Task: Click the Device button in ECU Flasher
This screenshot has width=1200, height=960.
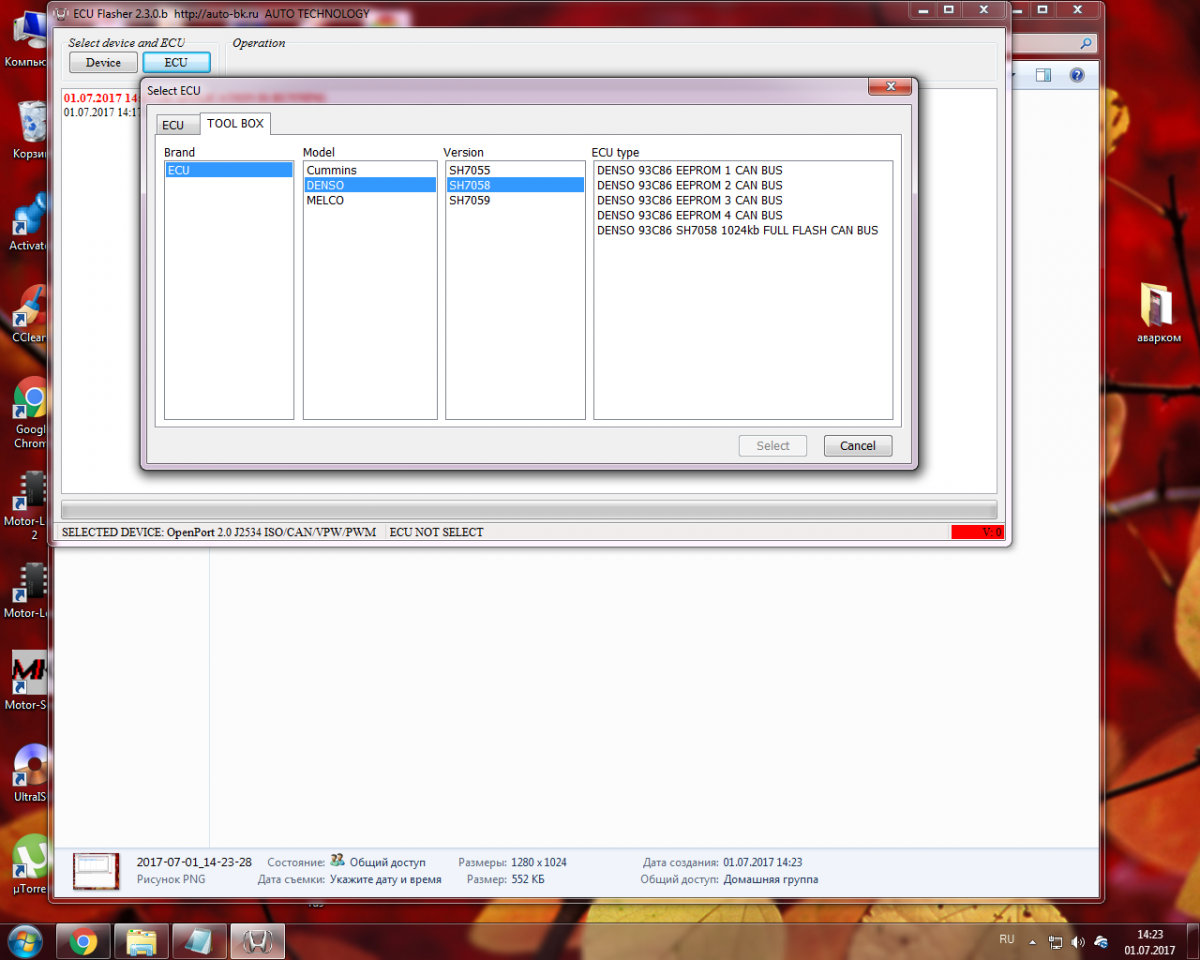Action: point(103,62)
